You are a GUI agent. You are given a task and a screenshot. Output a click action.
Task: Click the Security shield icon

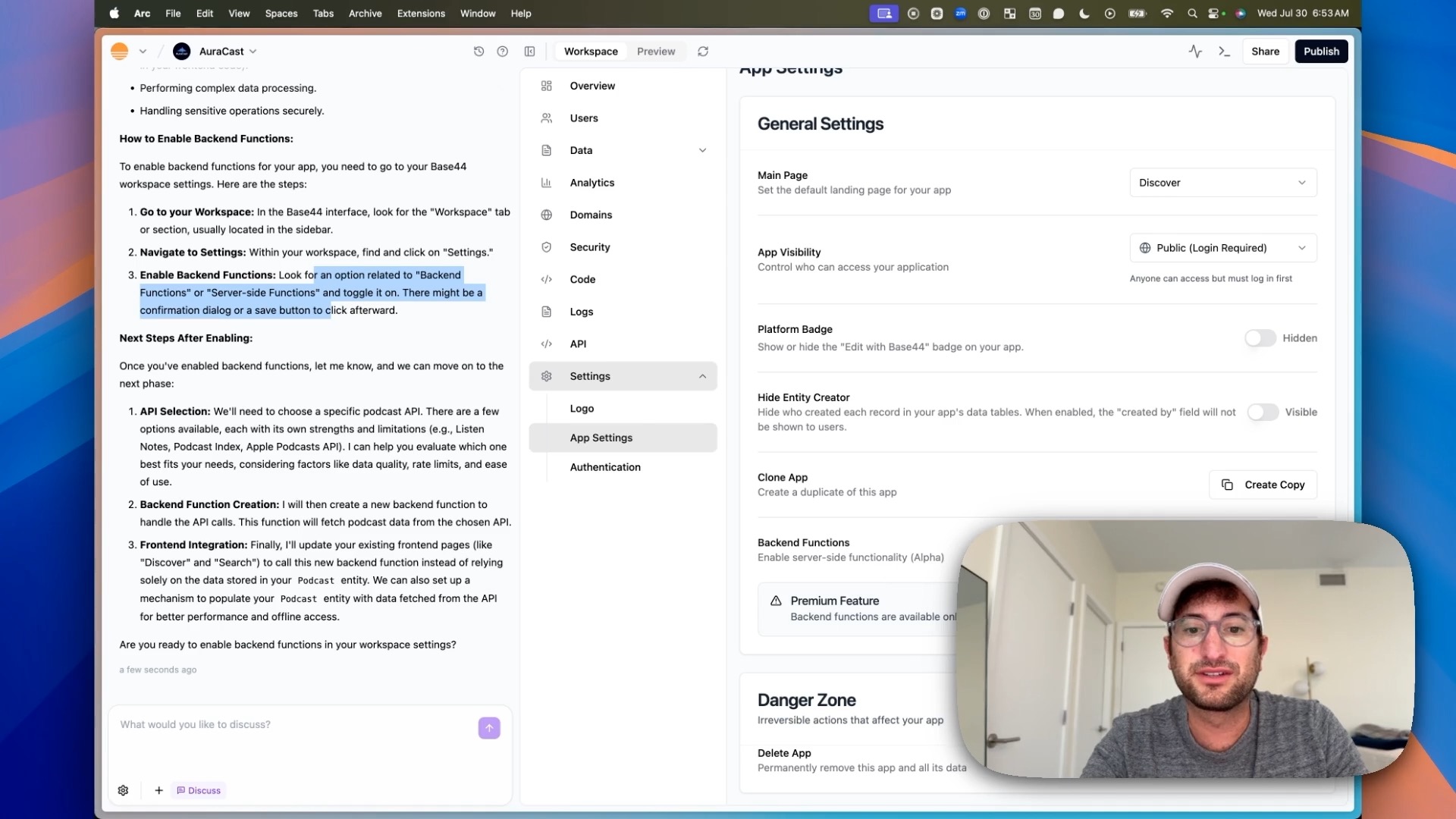[x=546, y=247]
